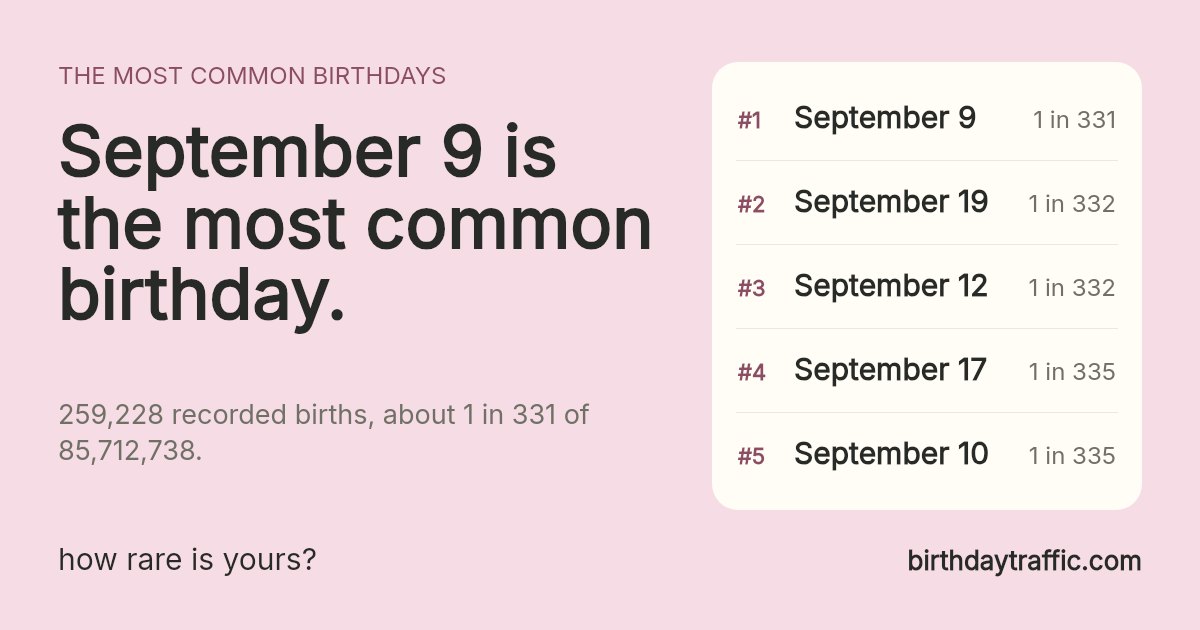Select the September 9 ranking row
1200x630 pixels.
point(927,119)
